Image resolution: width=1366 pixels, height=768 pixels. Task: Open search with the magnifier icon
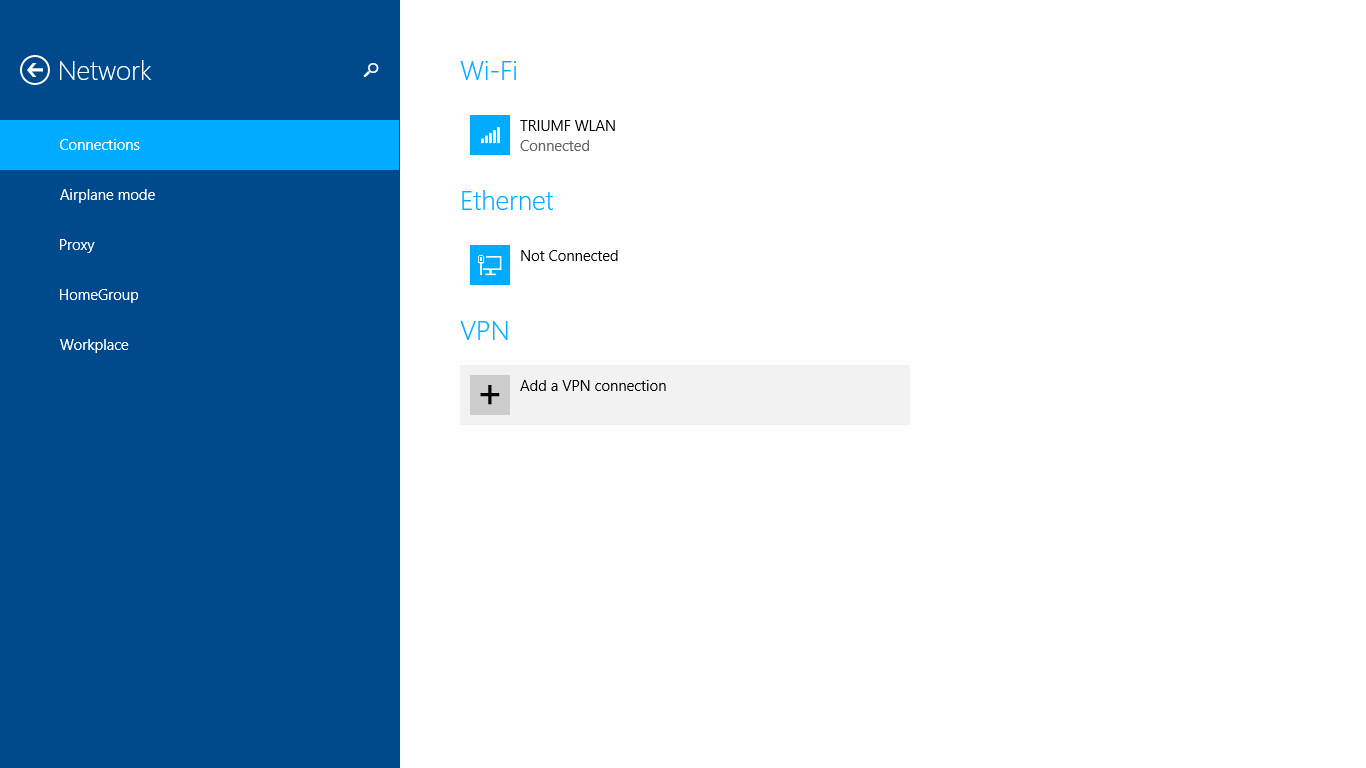pos(371,70)
